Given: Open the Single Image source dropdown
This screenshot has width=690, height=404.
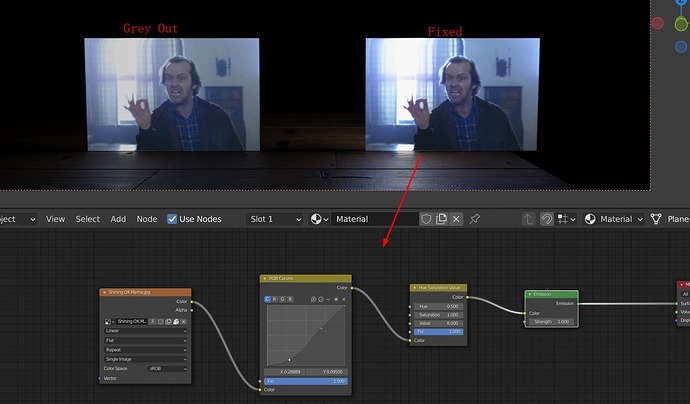Looking at the screenshot, I should (x=146, y=360).
